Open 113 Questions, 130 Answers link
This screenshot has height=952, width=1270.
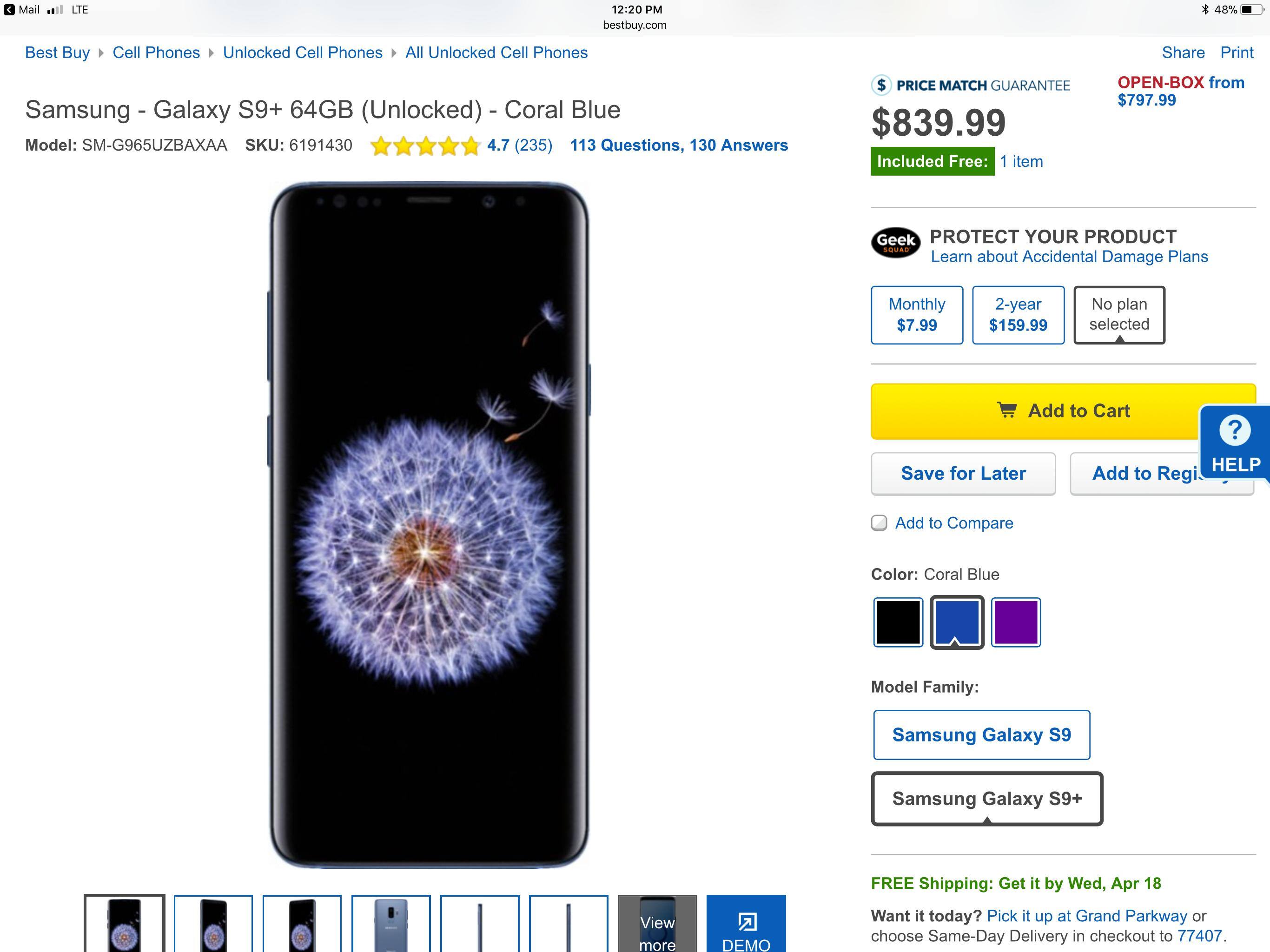coord(679,145)
